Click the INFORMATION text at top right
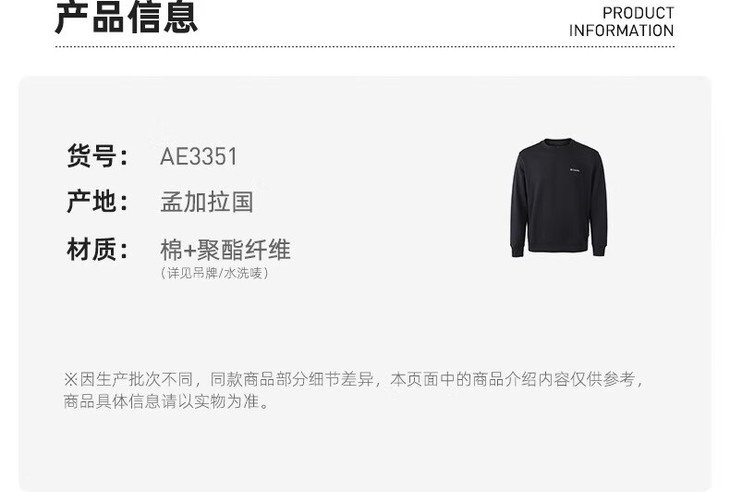The width and height of the screenshot is (730, 492). (622, 31)
